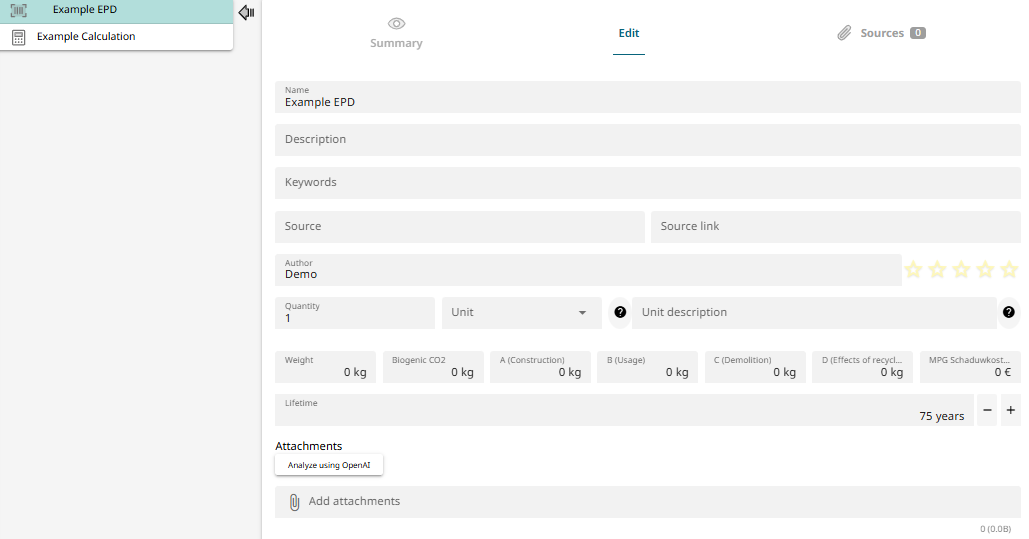This screenshot has width=1029, height=539.
Task: Set rating to five stars
Action: point(1009,270)
